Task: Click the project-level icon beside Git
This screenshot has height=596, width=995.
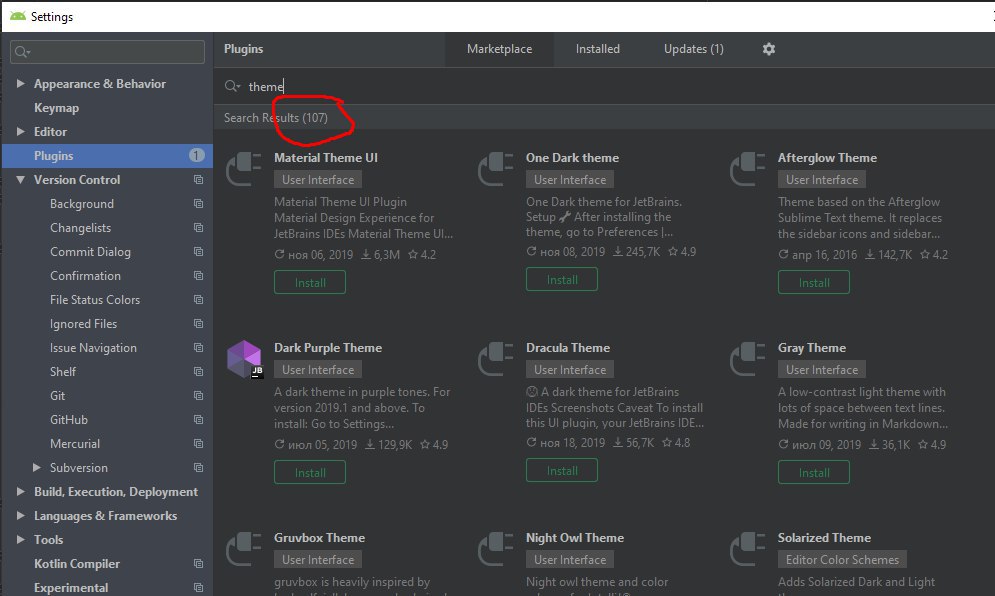Action: [x=199, y=395]
